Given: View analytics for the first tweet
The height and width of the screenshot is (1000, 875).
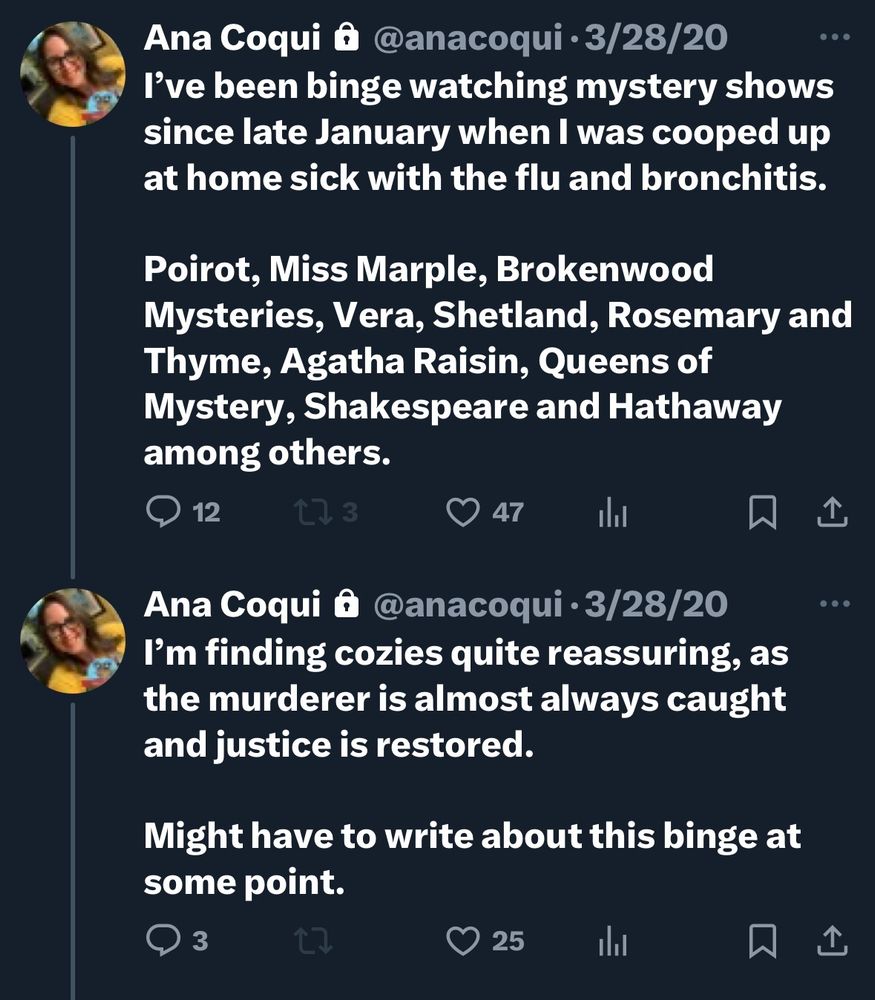Looking at the screenshot, I should click(x=612, y=514).
